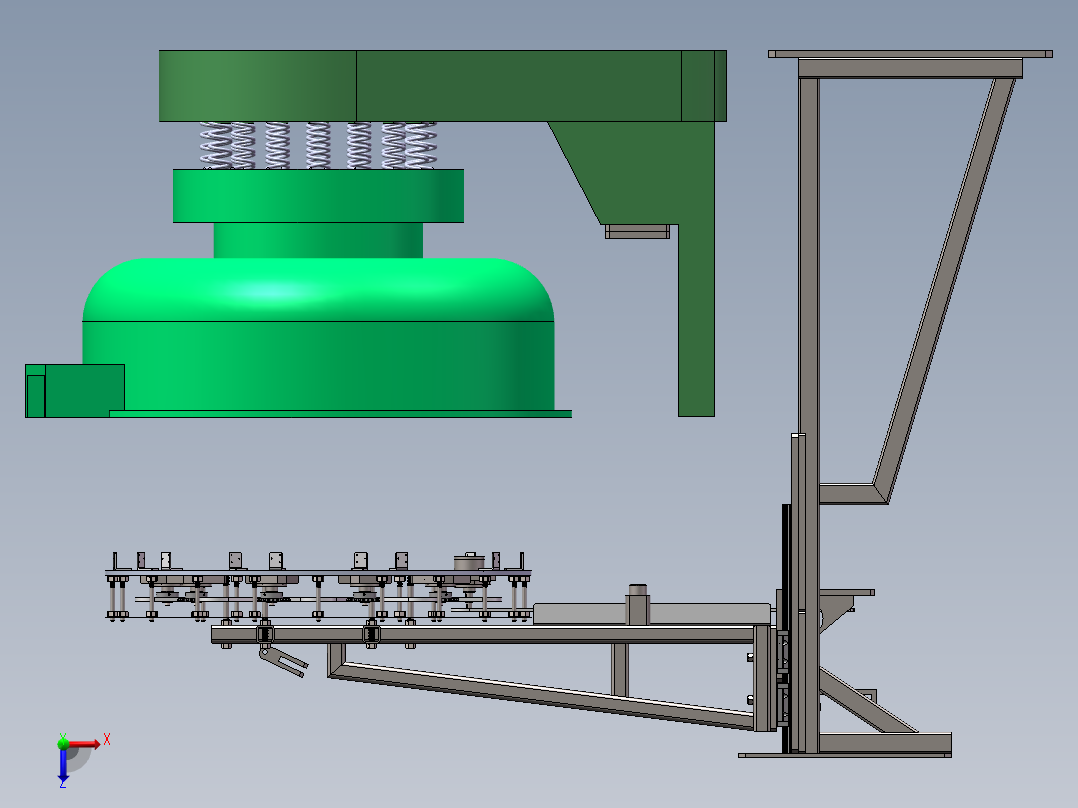Select the small green box left of the hood

click(74, 391)
